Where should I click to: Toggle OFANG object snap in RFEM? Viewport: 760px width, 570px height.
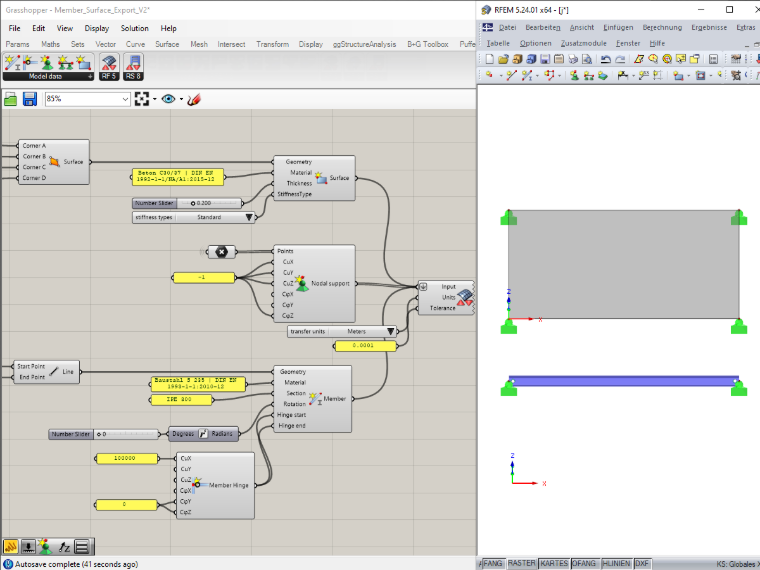point(584,563)
